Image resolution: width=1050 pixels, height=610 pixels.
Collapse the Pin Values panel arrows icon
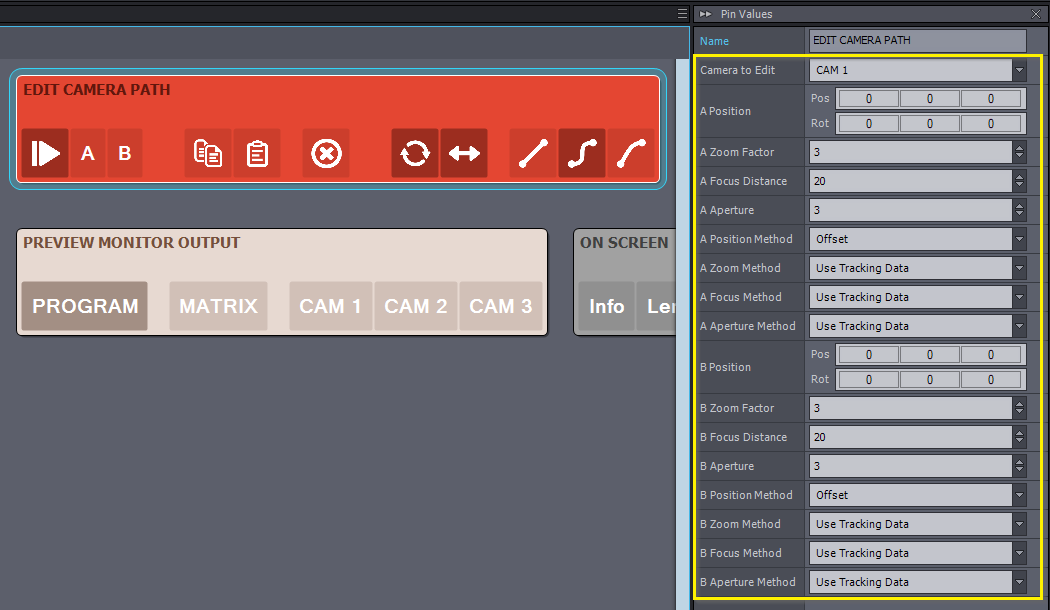[706, 14]
